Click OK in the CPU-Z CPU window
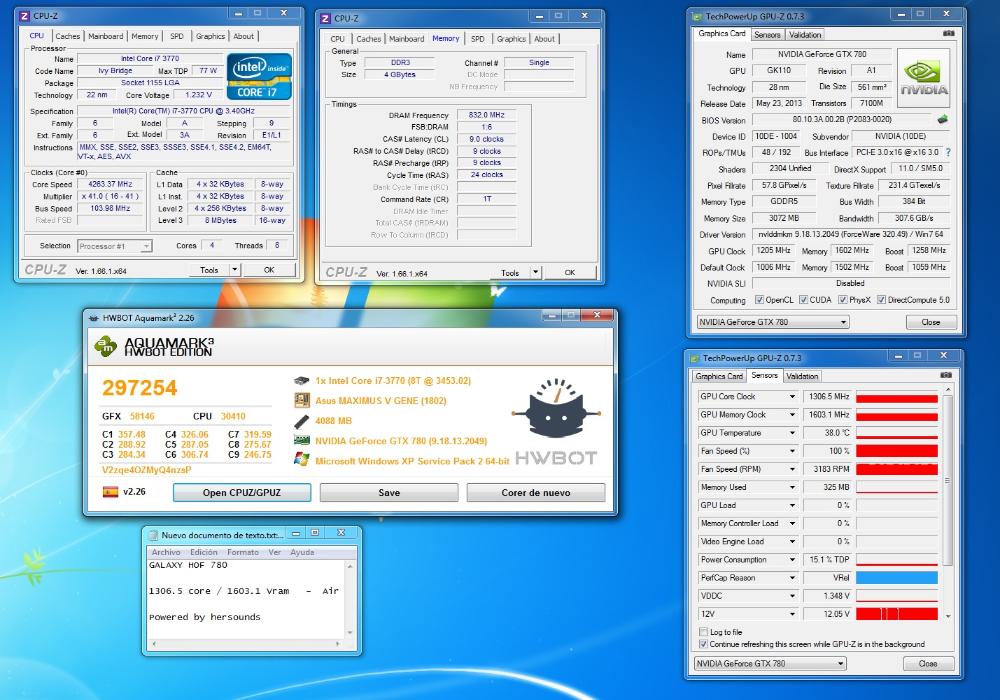 [269, 270]
